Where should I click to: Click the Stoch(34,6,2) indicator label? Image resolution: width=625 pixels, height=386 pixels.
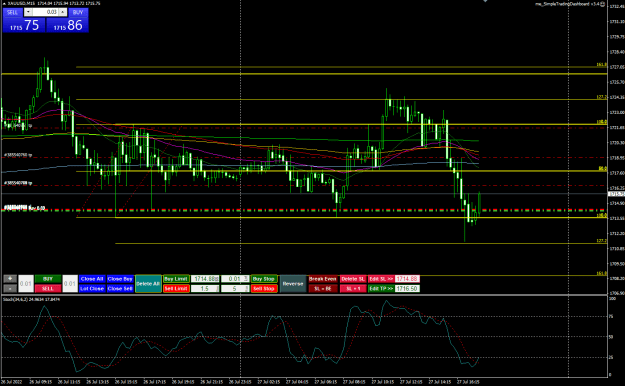point(15,299)
